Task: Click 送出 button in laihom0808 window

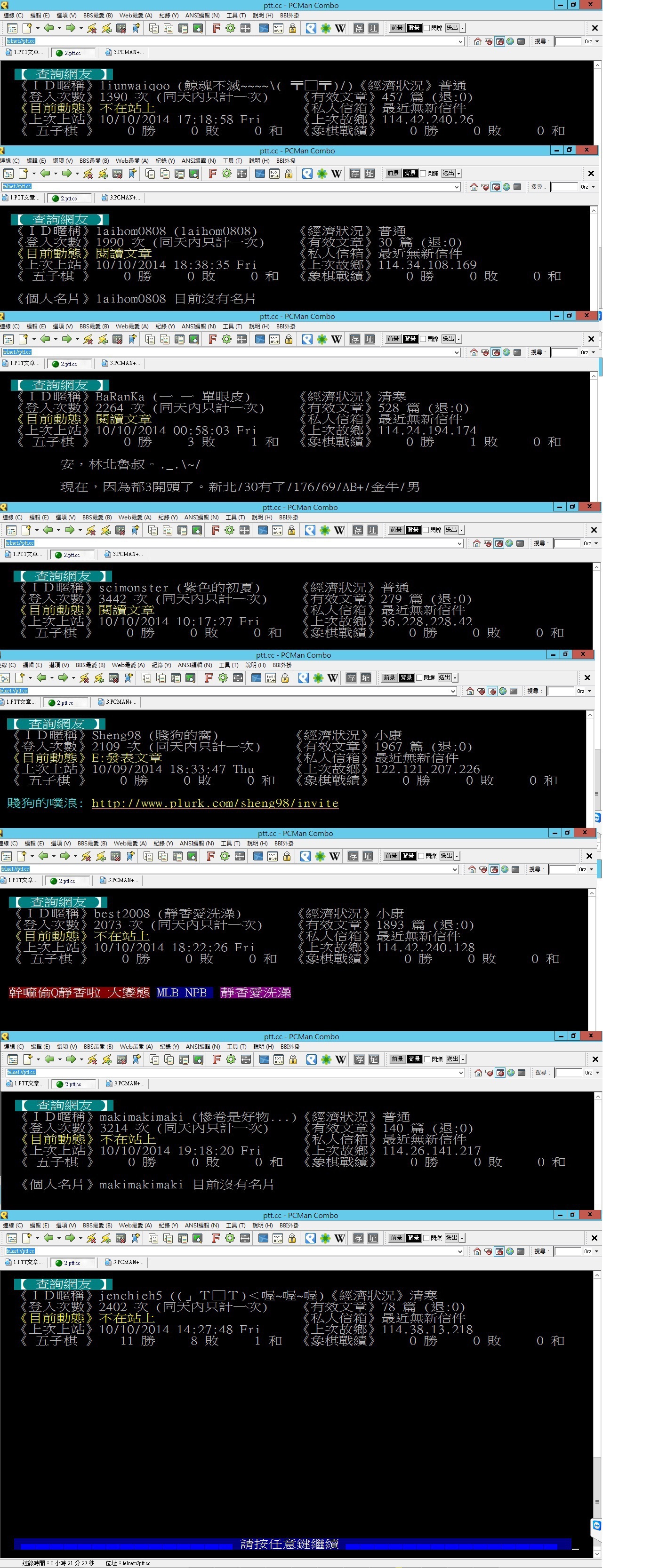Action: coord(448,174)
